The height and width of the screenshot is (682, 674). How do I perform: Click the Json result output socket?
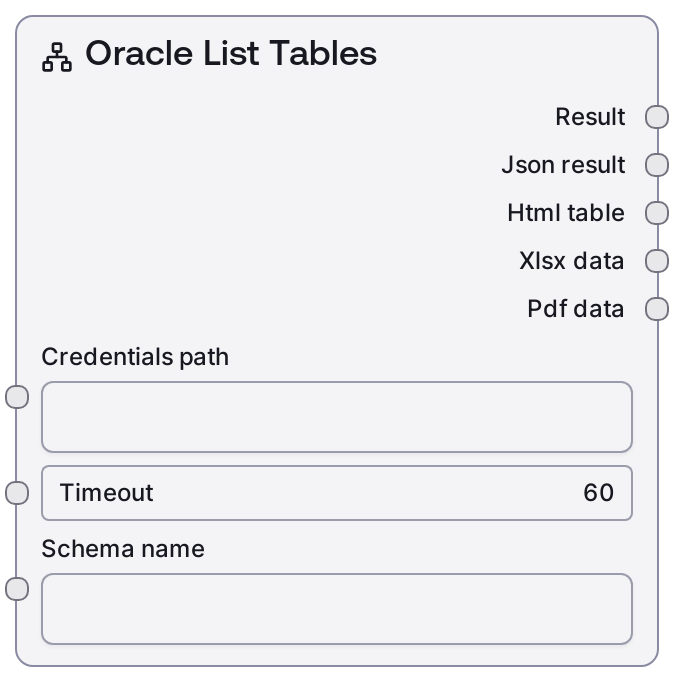[656, 165]
